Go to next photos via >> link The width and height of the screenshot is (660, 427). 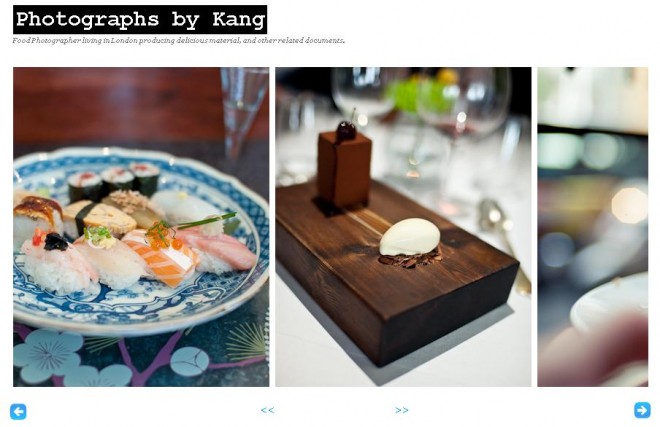click(402, 410)
